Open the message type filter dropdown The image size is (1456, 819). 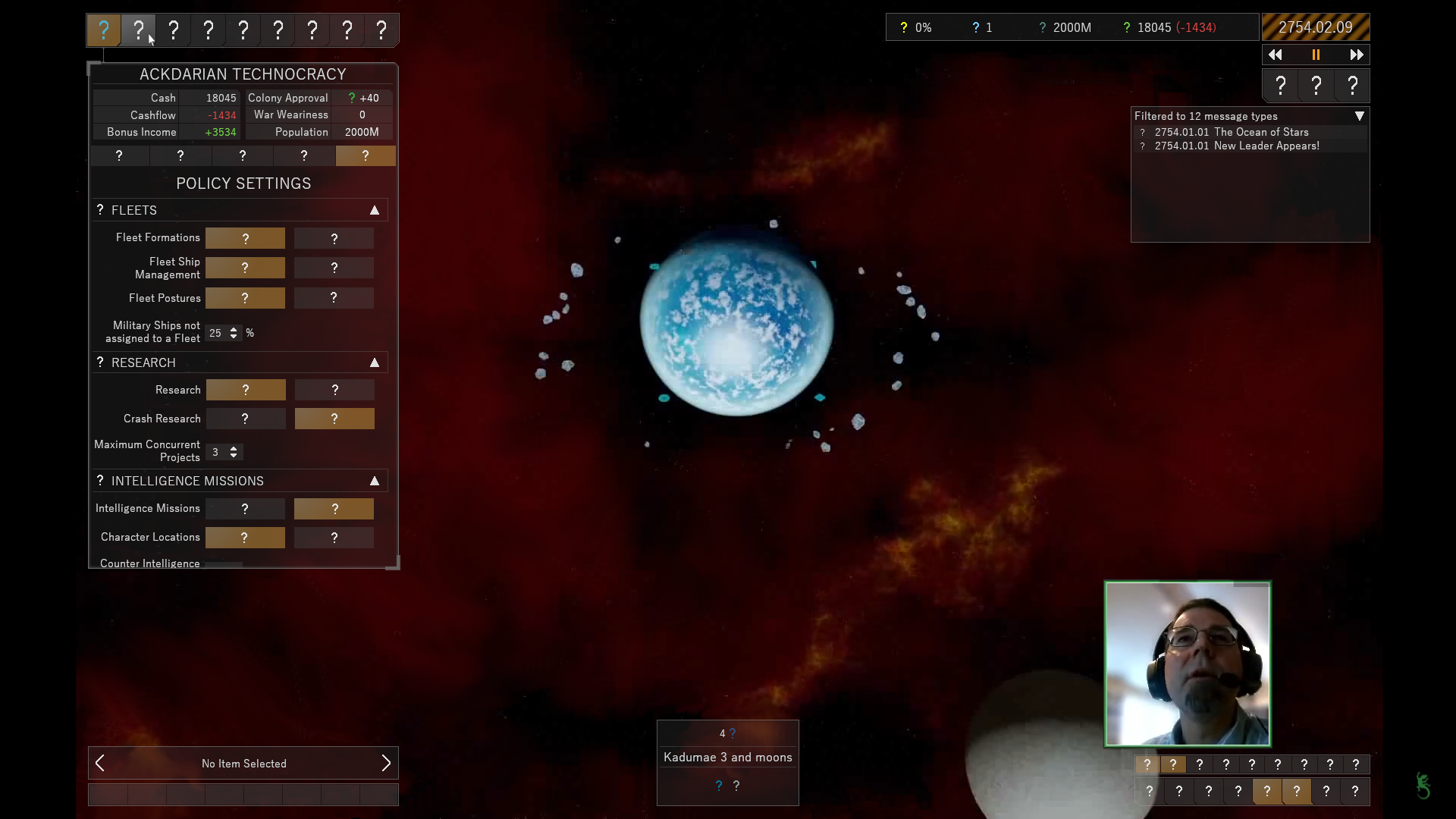tap(1360, 116)
